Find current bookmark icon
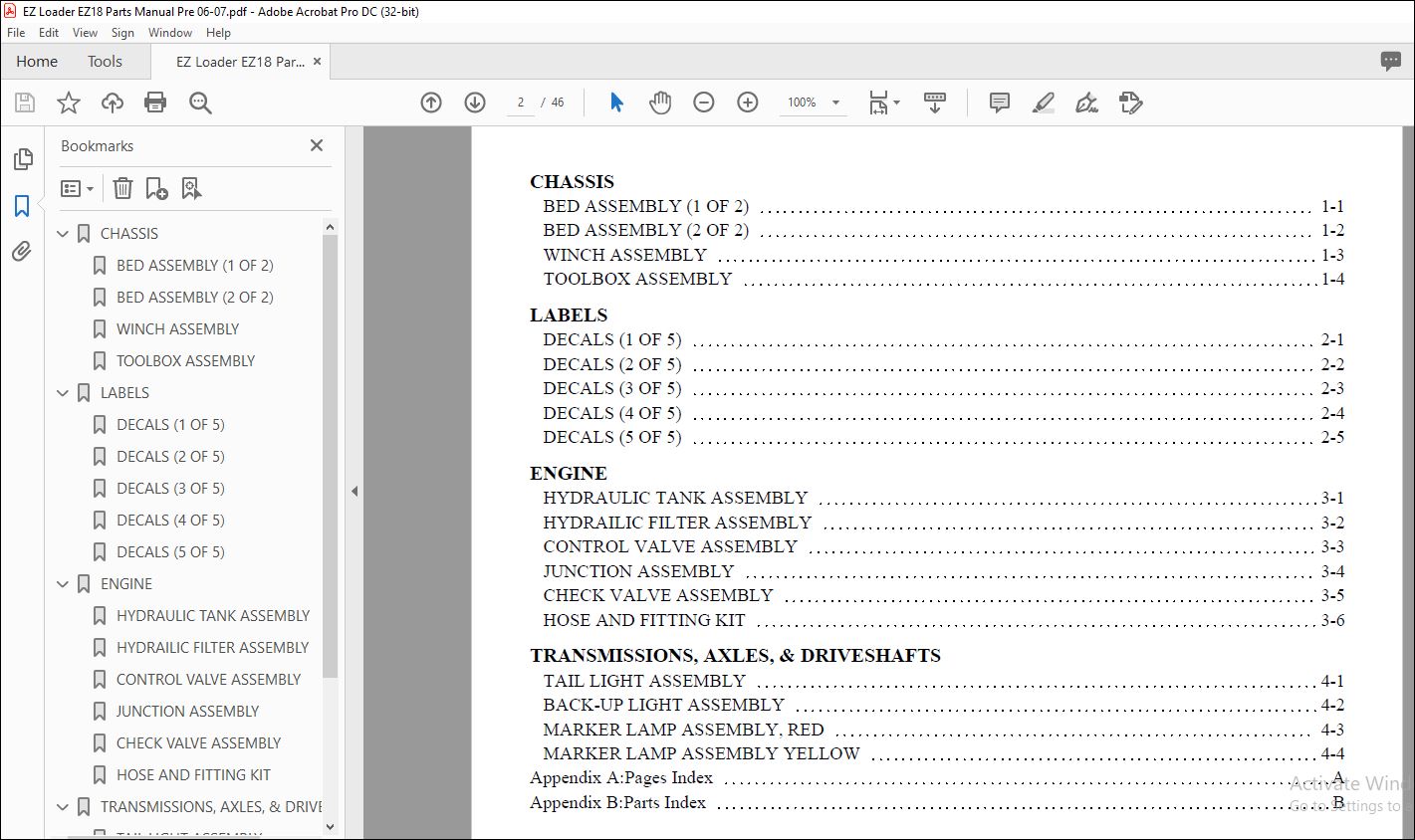The height and width of the screenshot is (840, 1415). (x=192, y=188)
